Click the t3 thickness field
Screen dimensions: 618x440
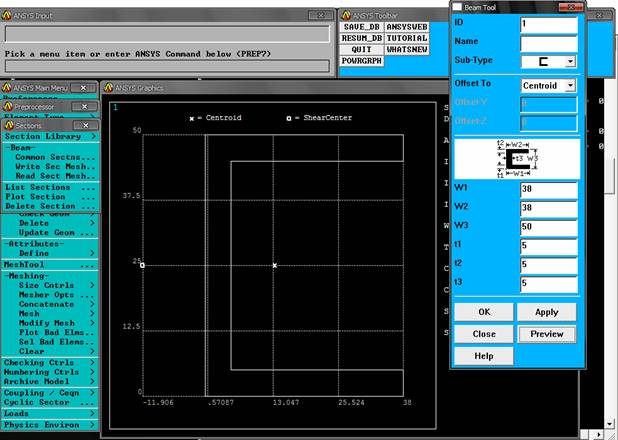coord(549,284)
